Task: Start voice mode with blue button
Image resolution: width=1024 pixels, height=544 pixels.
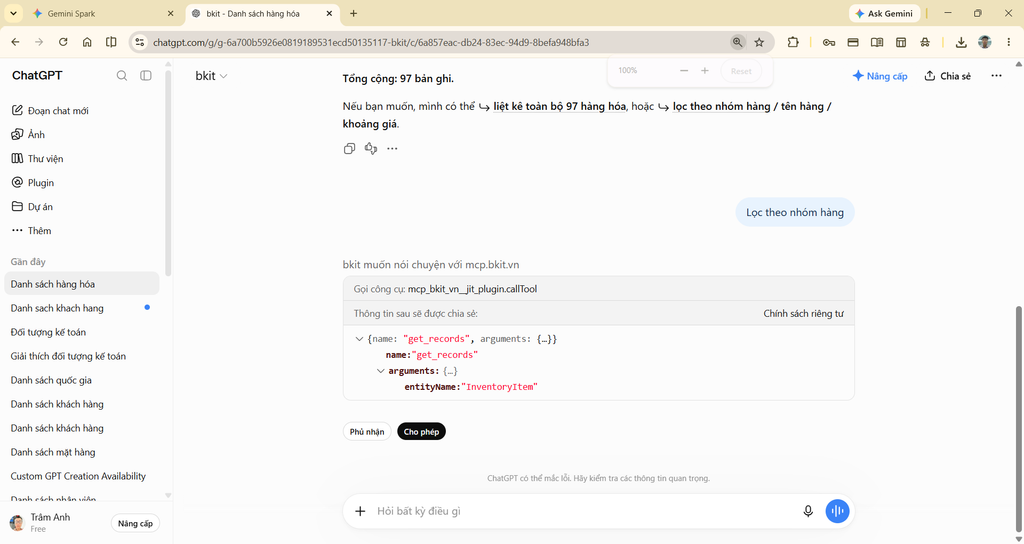Action: pos(837,511)
